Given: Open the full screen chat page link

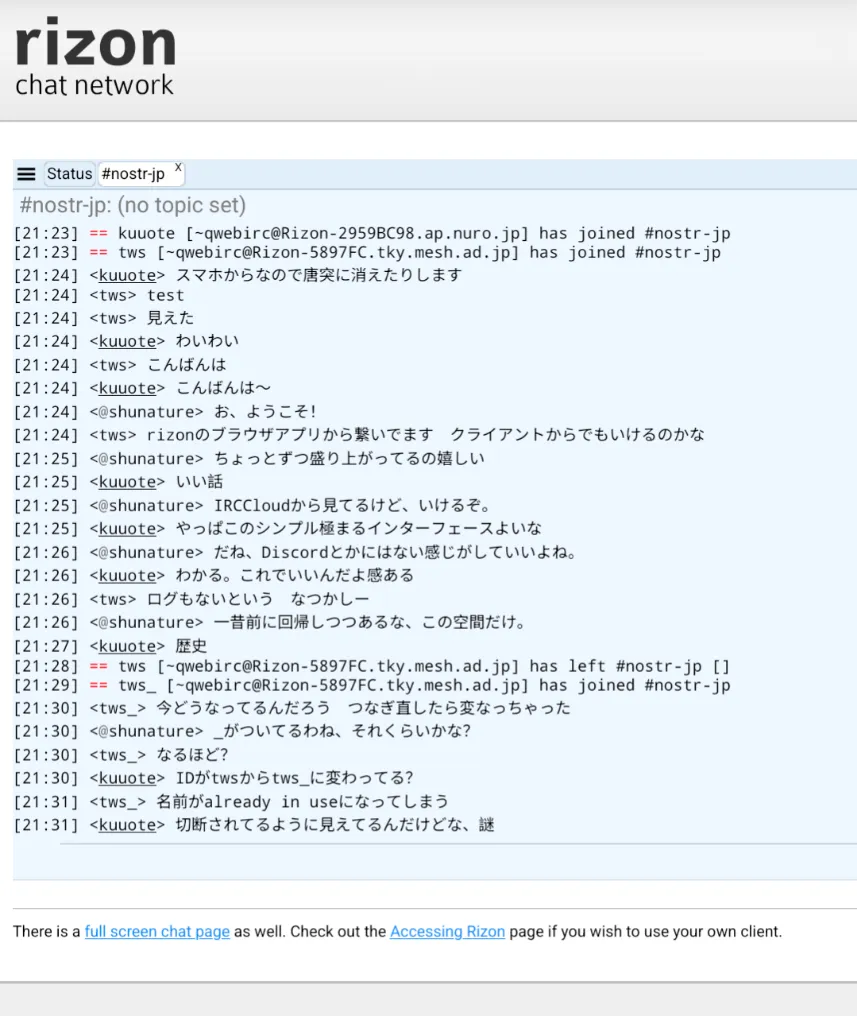Looking at the screenshot, I should point(157,931).
